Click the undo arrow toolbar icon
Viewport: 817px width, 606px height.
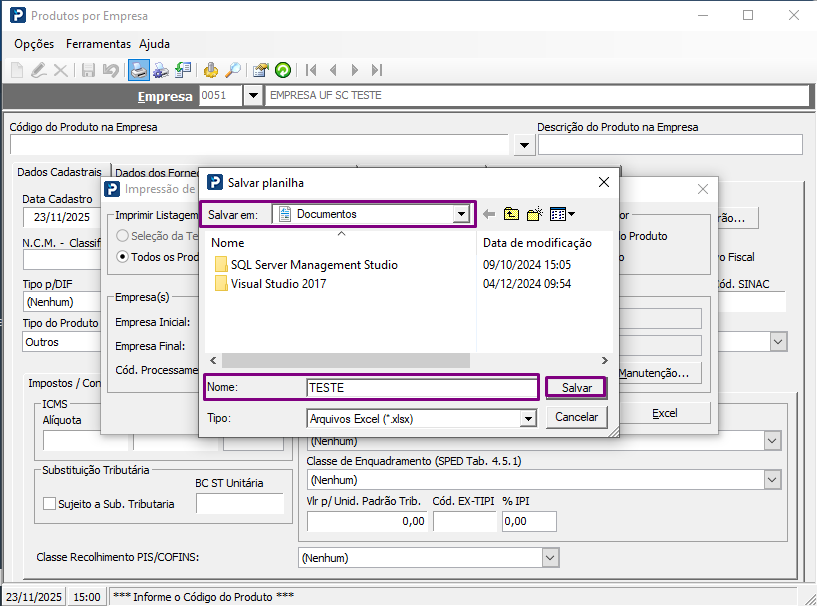(x=110, y=70)
